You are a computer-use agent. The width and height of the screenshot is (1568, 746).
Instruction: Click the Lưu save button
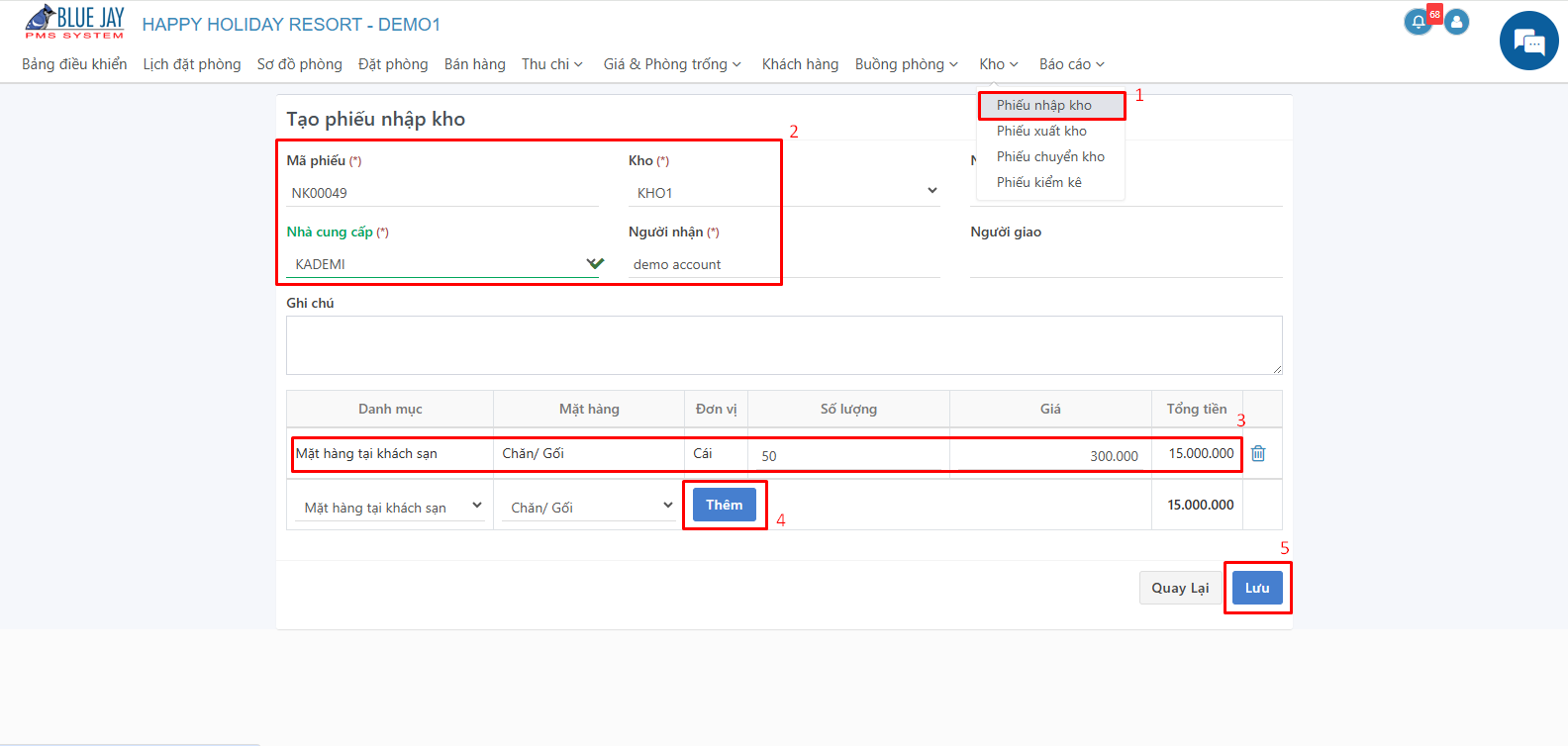1257,588
